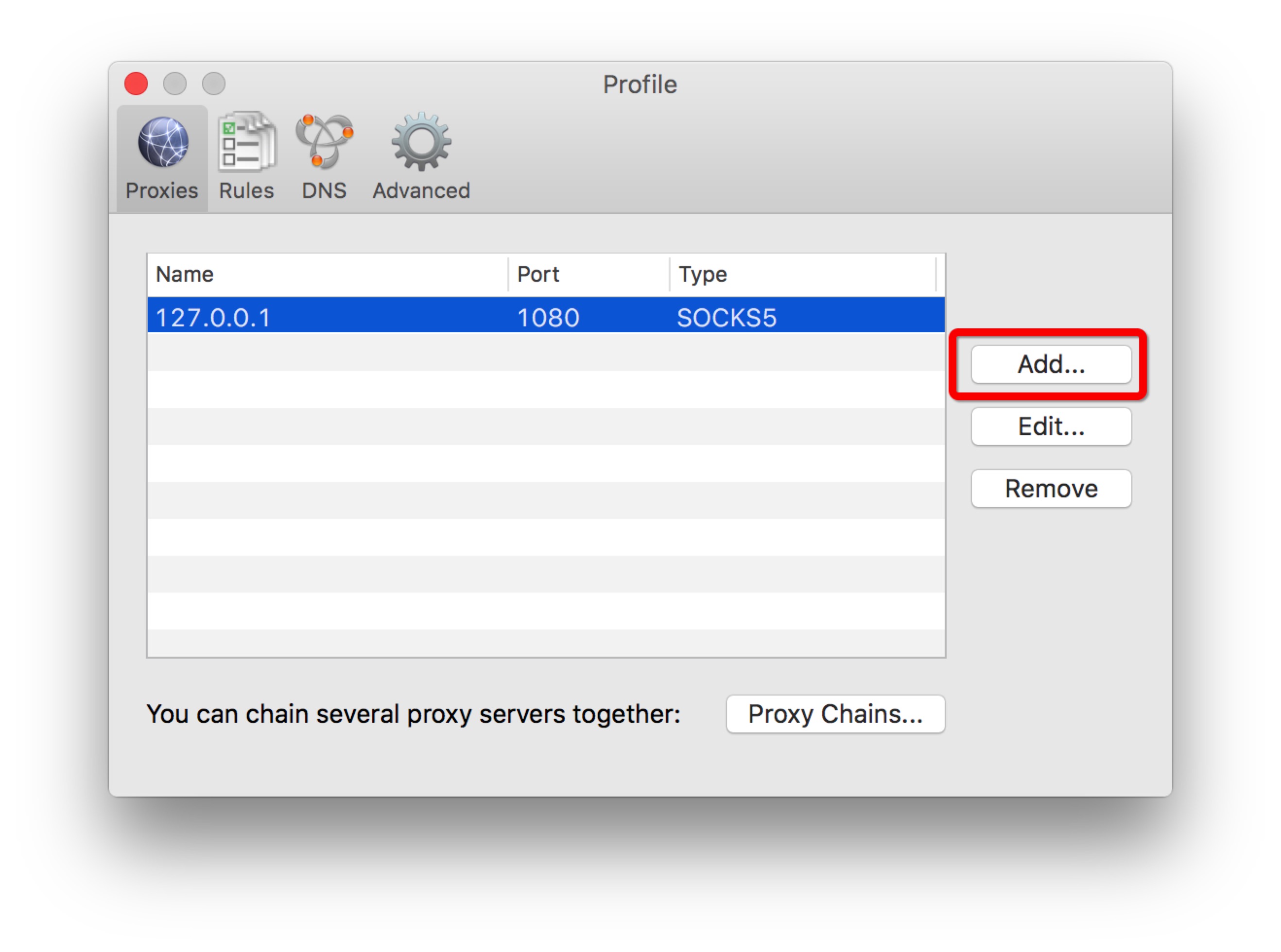Open the Proxy Chains... dialog
Viewport: 1281px width, 952px height.
point(835,714)
